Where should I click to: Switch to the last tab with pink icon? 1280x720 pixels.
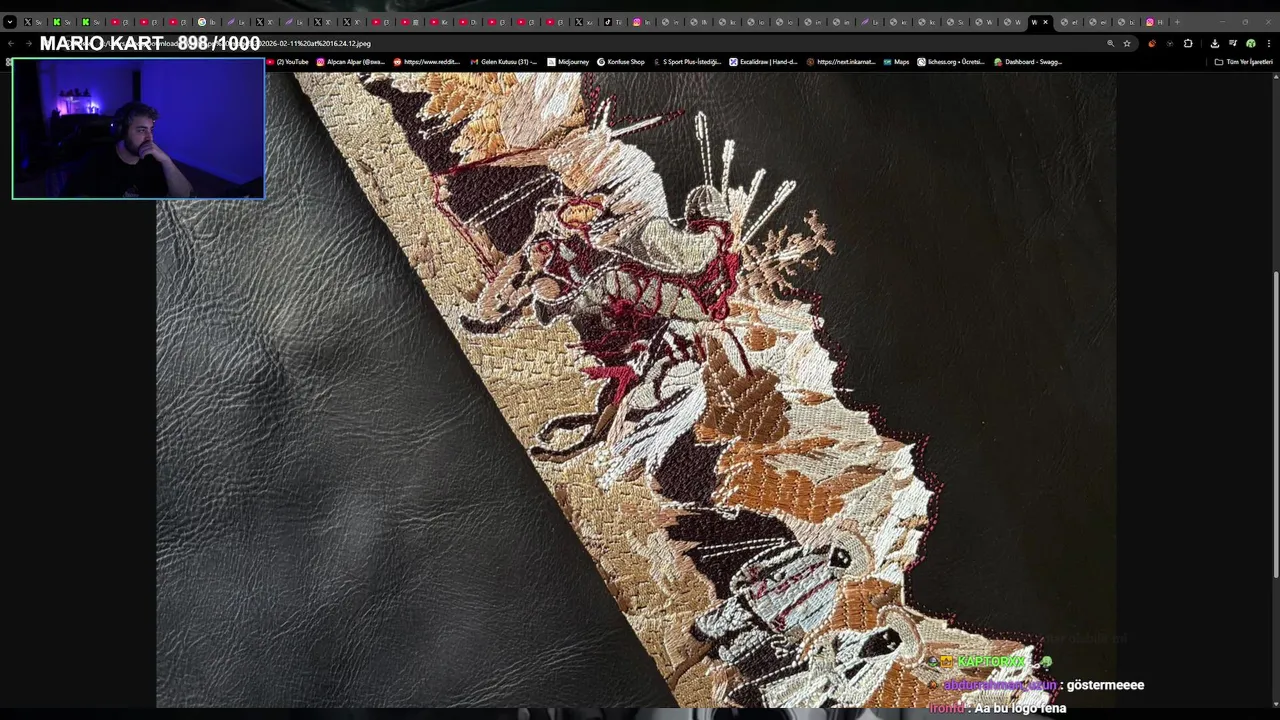(x=1155, y=22)
